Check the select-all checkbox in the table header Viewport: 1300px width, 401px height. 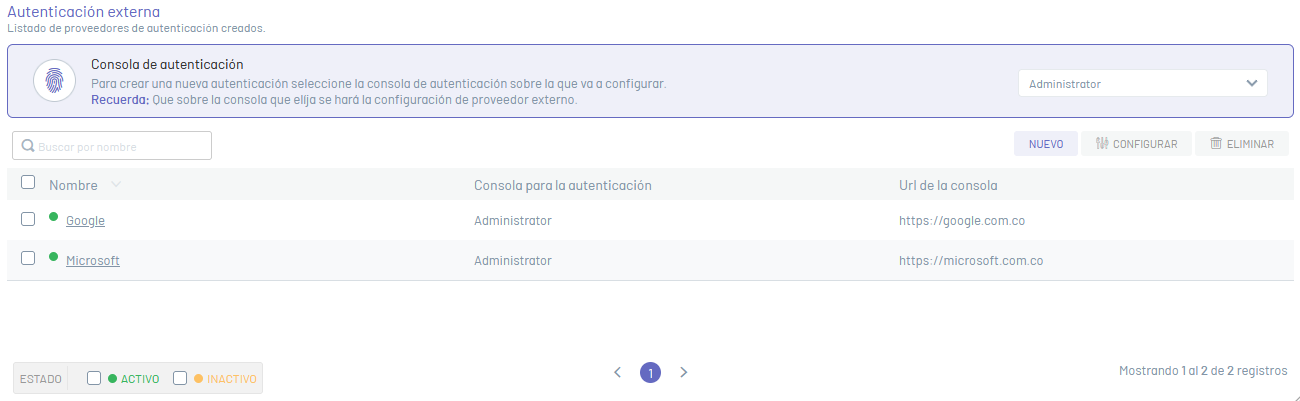pos(28,182)
